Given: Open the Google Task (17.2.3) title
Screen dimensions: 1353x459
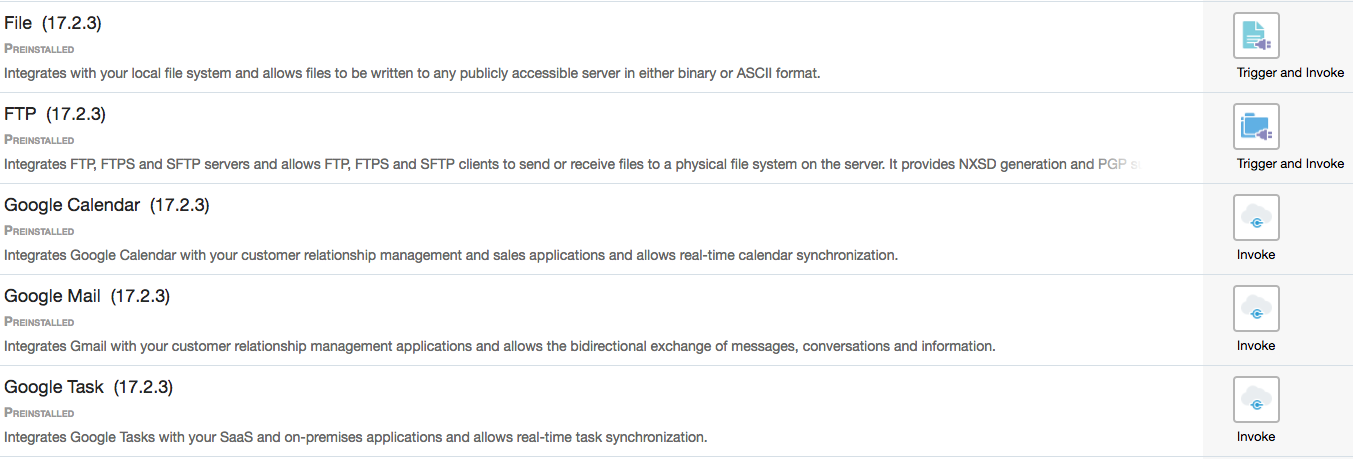Looking at the screenshot, I should [x=88, y=387].
